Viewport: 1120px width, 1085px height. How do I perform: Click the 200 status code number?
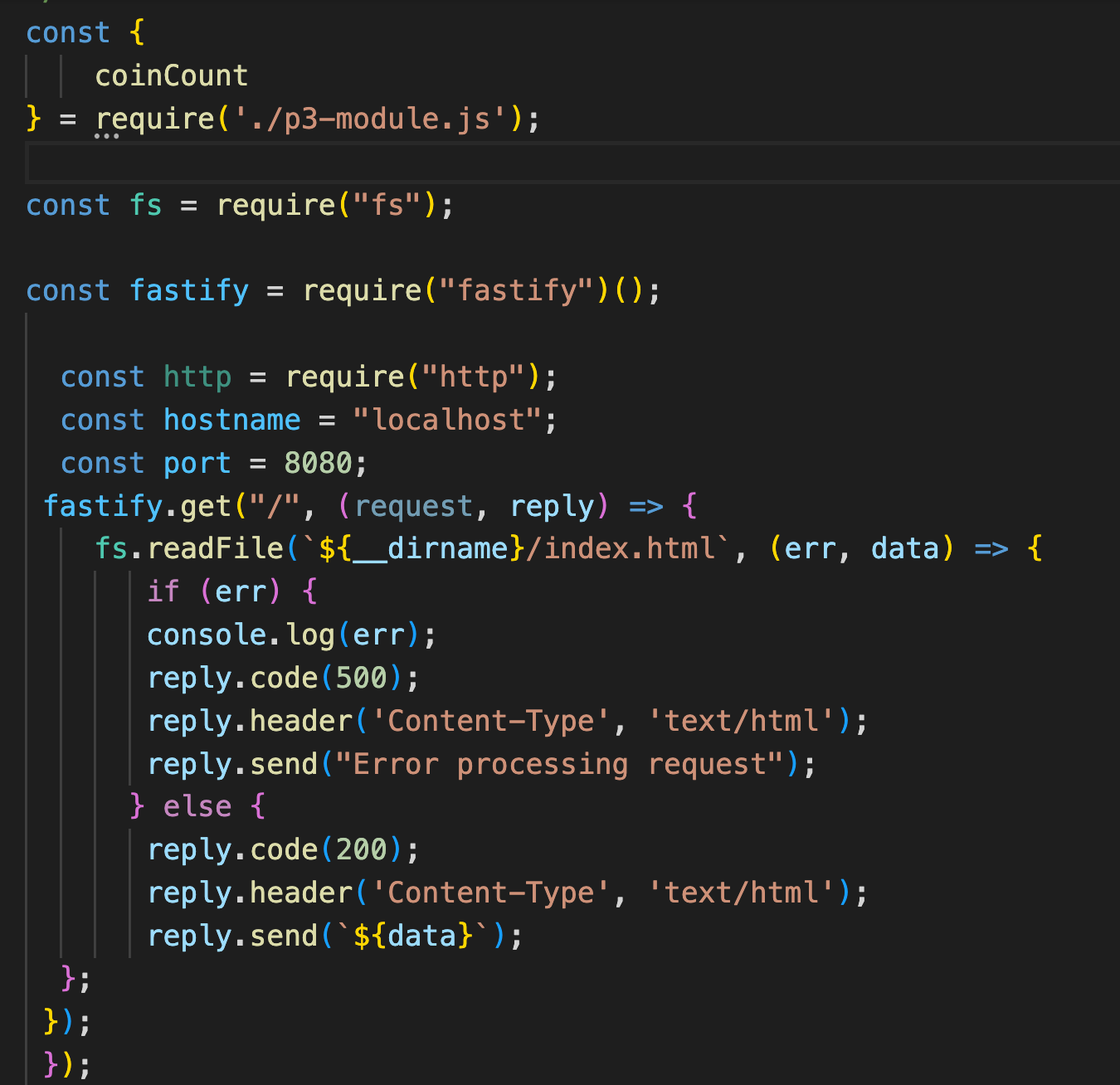coord(361,849)
